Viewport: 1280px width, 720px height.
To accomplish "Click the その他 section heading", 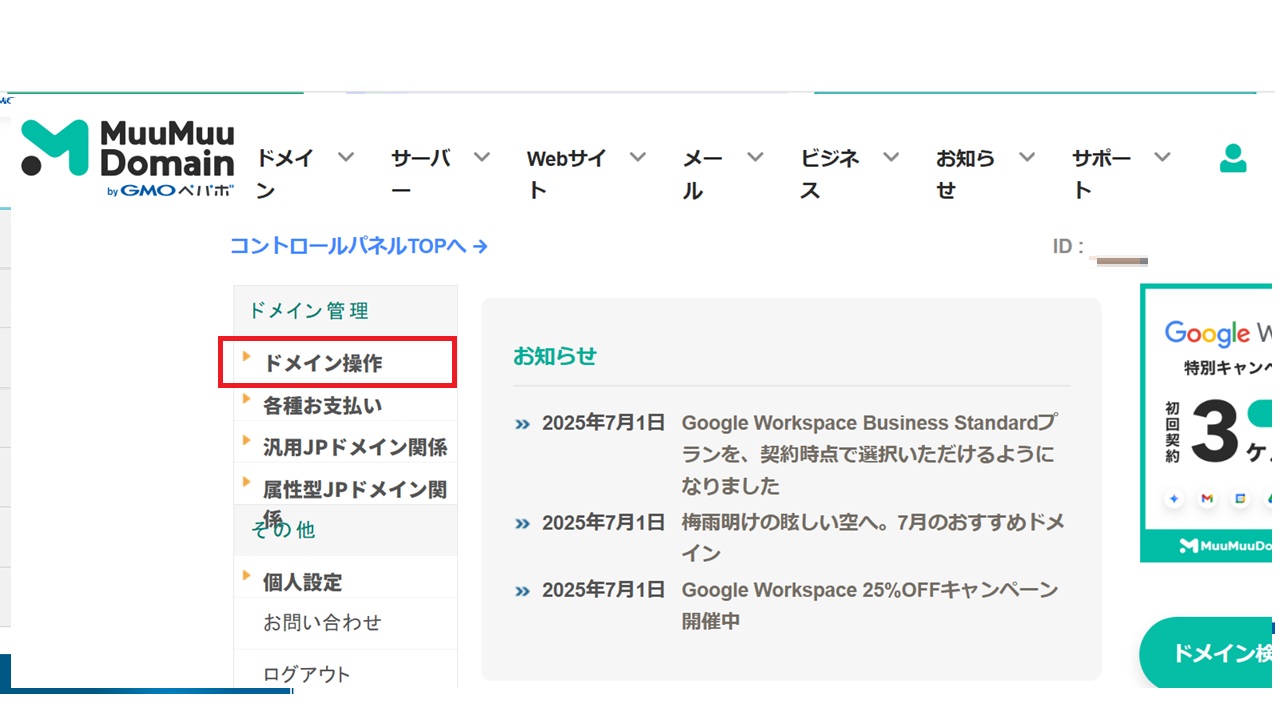I will click(x=284, y=530).
